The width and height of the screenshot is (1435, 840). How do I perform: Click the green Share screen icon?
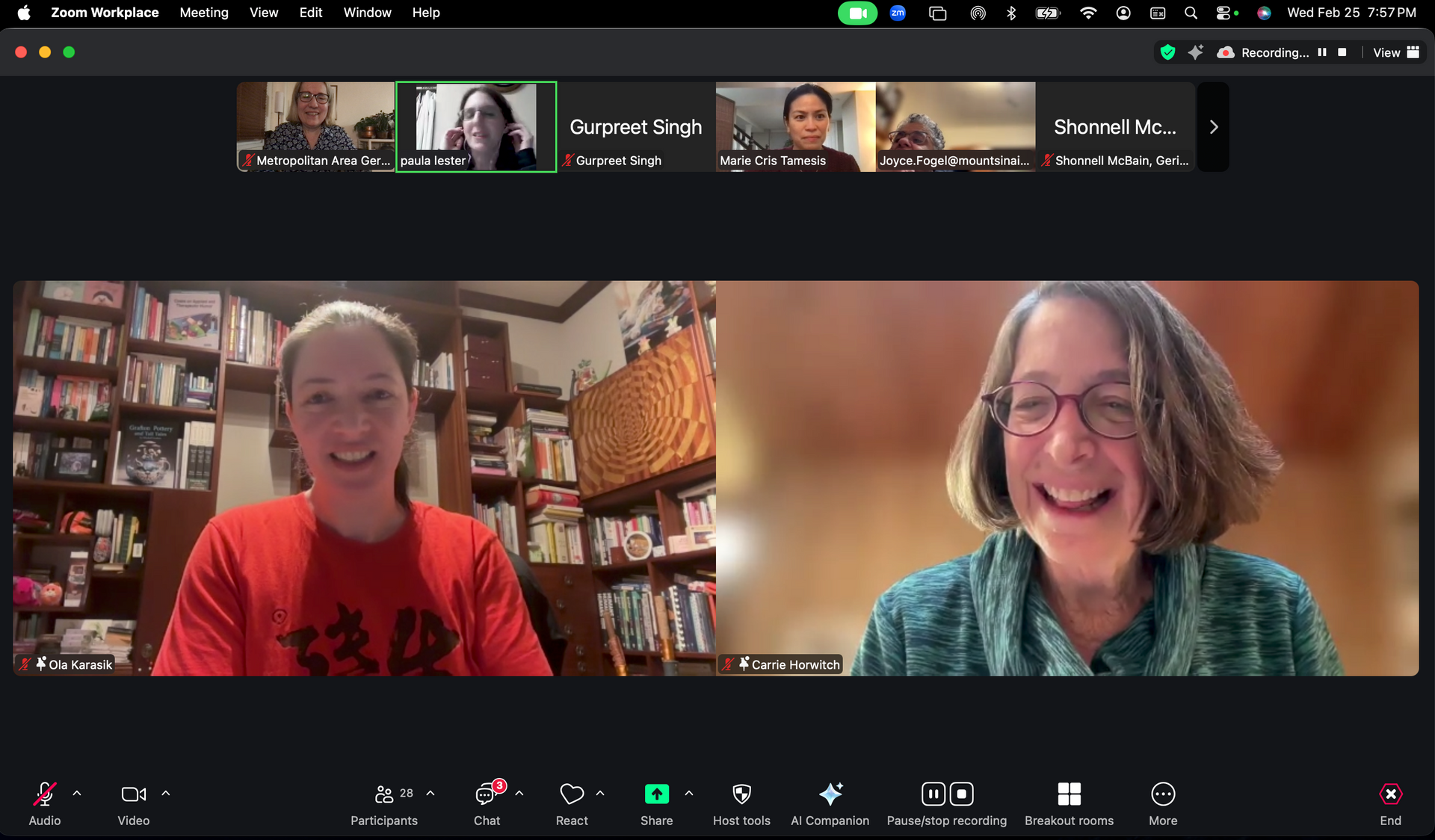[x=656, y=794]
